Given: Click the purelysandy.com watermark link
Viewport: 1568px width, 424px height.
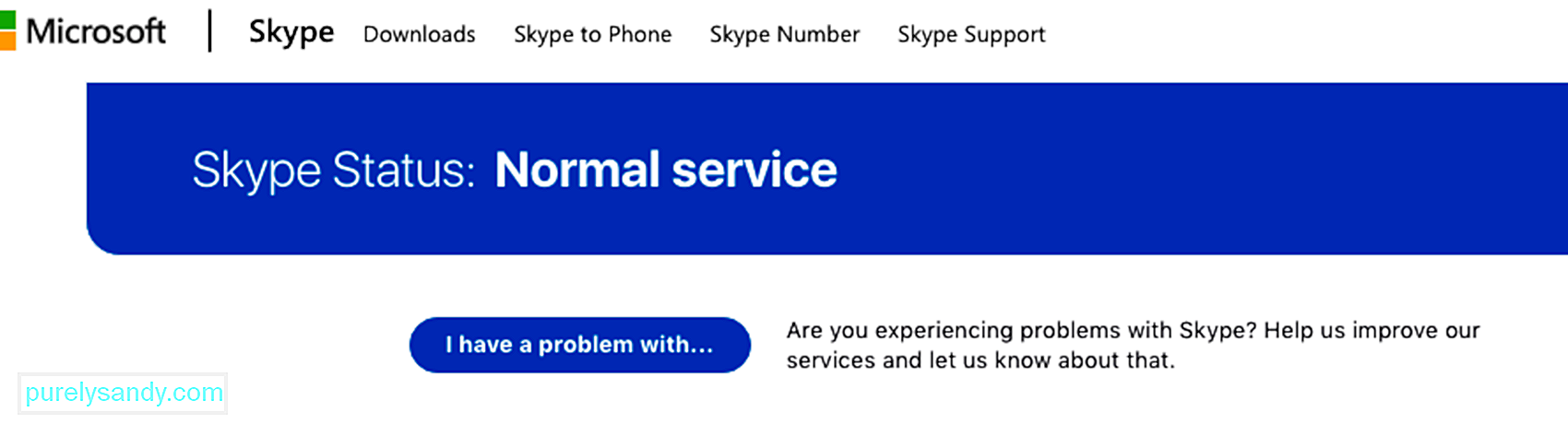Looking at the screenshot, I should coord(124,393).
